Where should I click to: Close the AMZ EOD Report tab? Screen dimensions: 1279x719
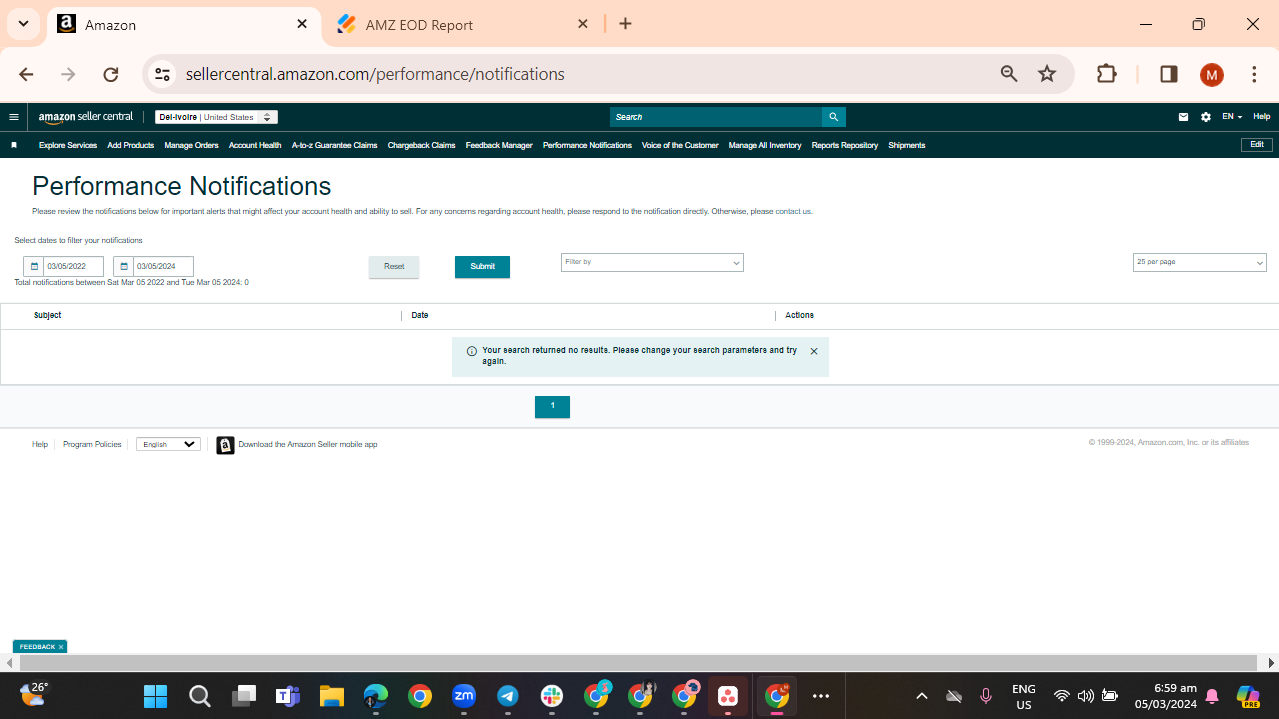(583, 24)
